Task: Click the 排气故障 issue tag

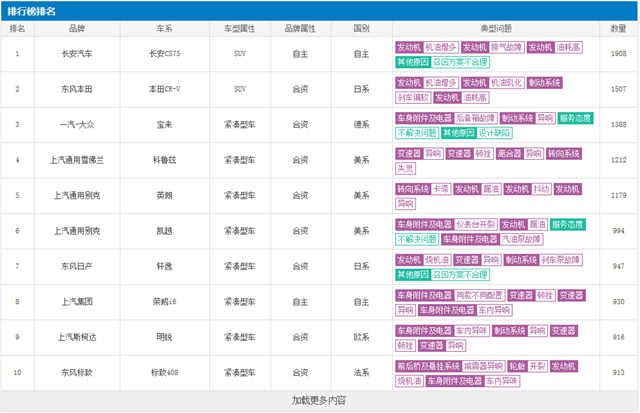Action: (506, 47)
